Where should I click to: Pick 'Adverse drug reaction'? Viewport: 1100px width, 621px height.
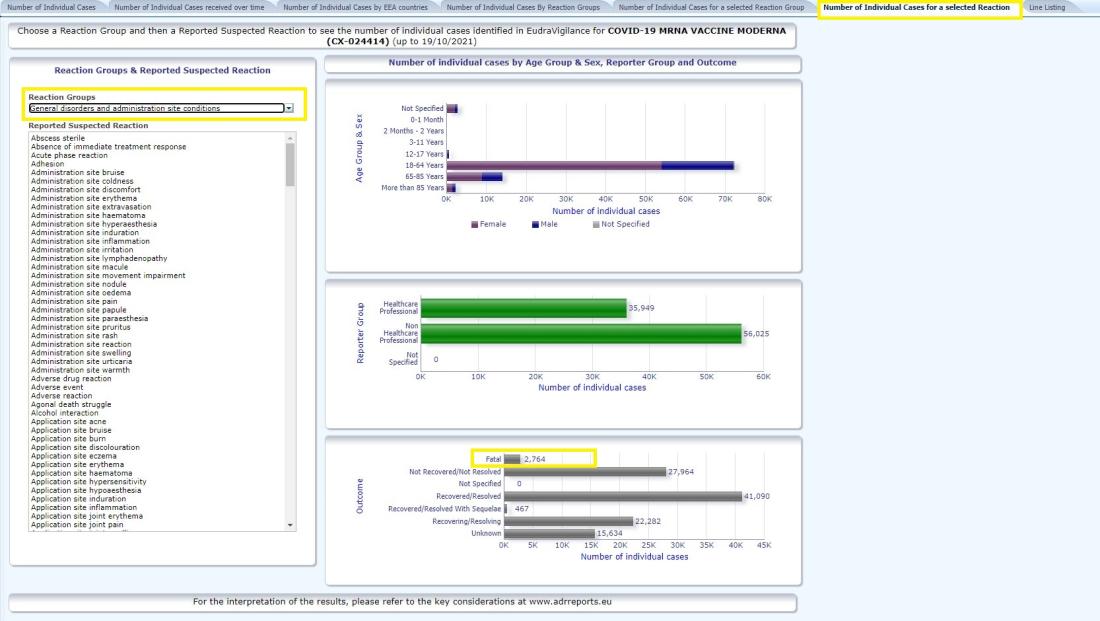[x=71, y=379]
